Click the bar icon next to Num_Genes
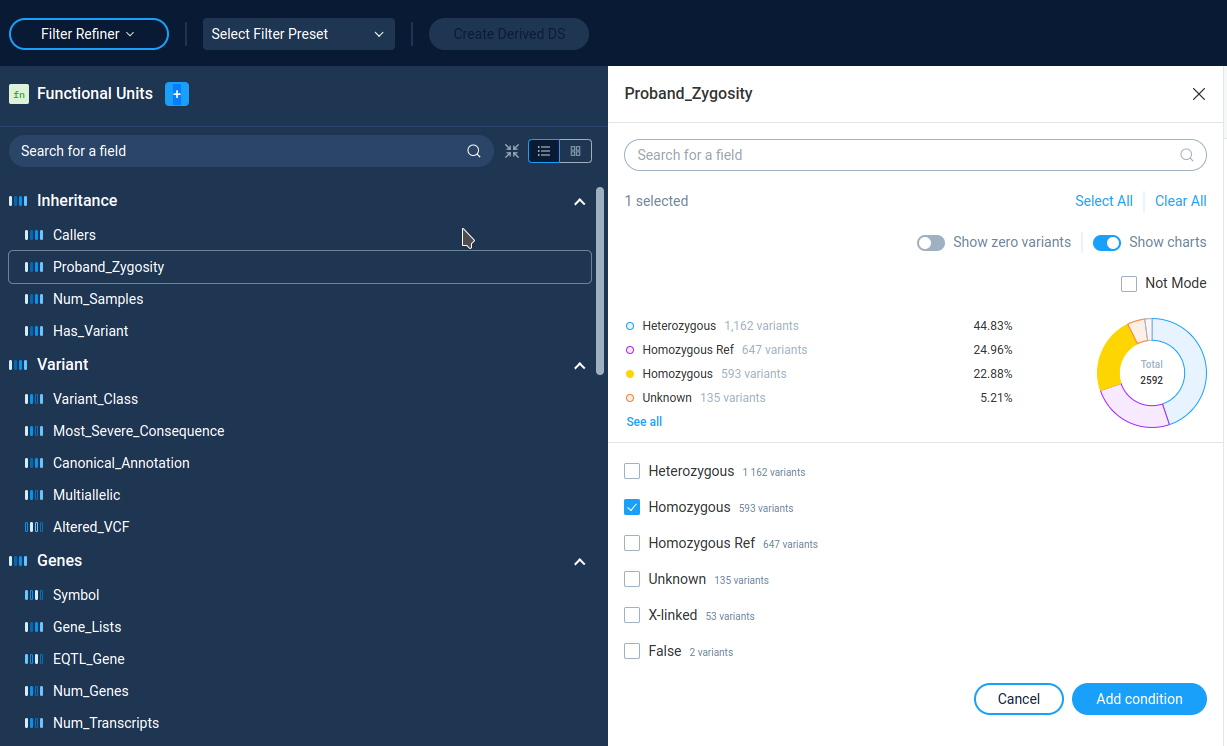The width and height of the screenshot is (1227, 746). pos(34,691)
